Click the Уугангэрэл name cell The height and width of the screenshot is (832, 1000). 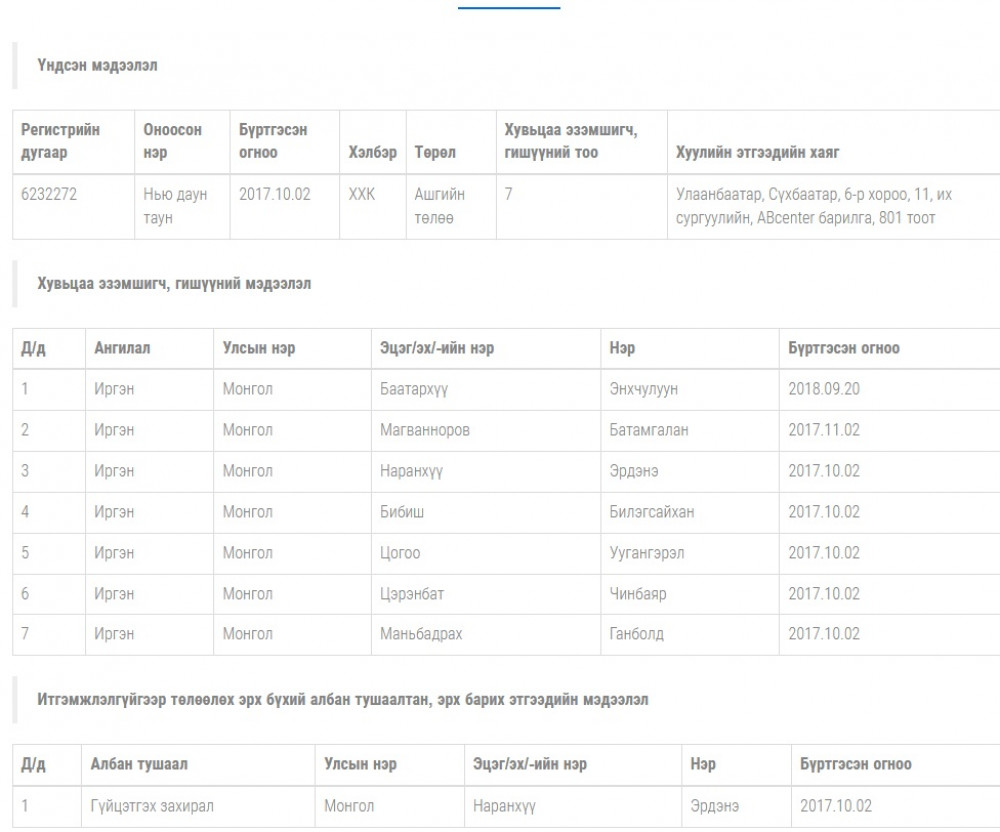tap(646, 553)
